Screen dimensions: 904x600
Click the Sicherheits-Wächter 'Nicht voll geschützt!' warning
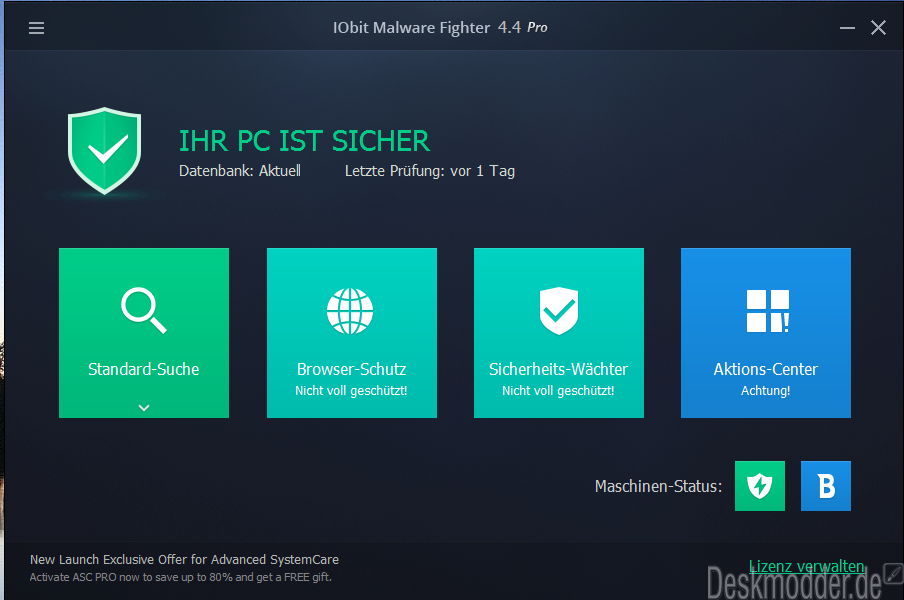tap(558, 391)
